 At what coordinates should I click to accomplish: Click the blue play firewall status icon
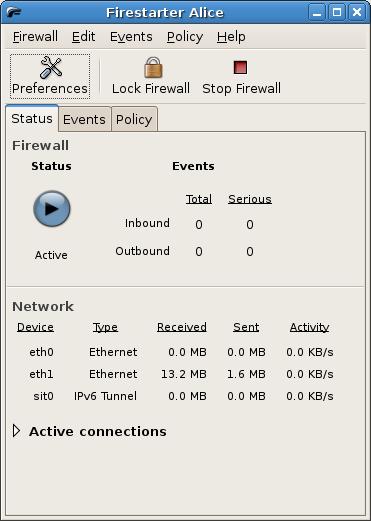point(52,209)
